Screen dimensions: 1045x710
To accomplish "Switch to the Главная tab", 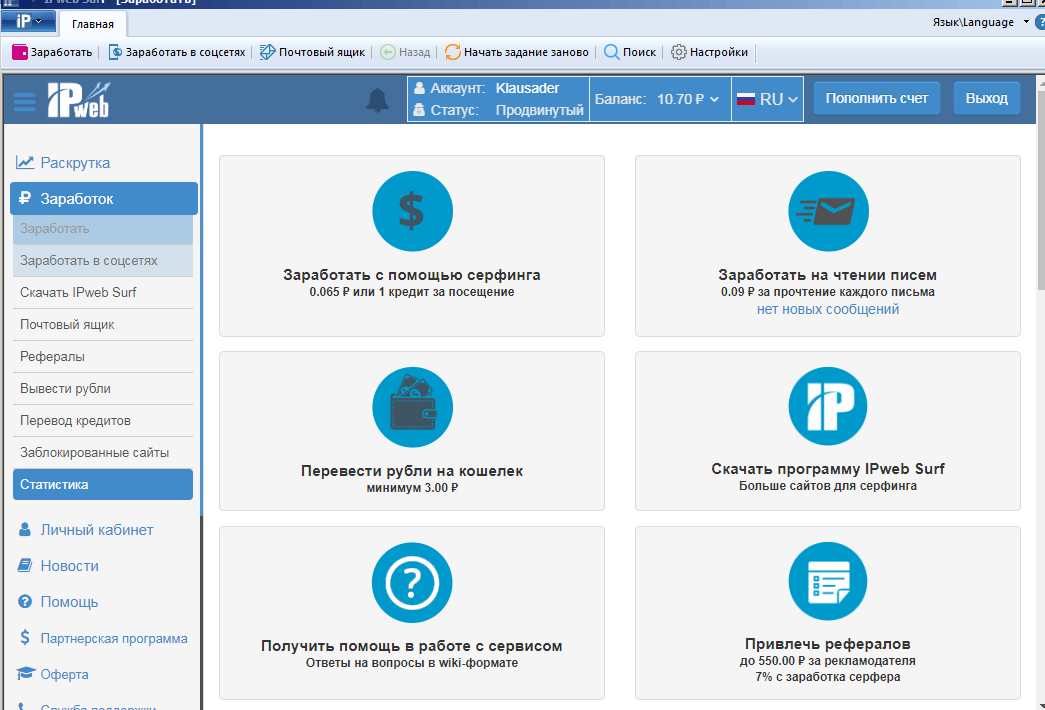I will [93, 24].
